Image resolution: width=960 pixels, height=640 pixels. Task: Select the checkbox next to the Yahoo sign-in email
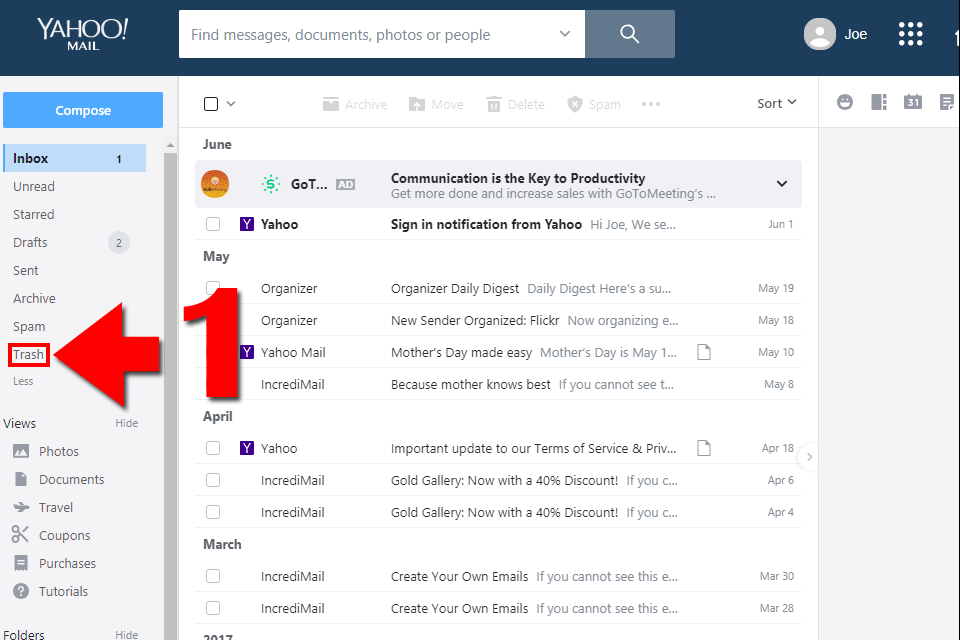213,223
